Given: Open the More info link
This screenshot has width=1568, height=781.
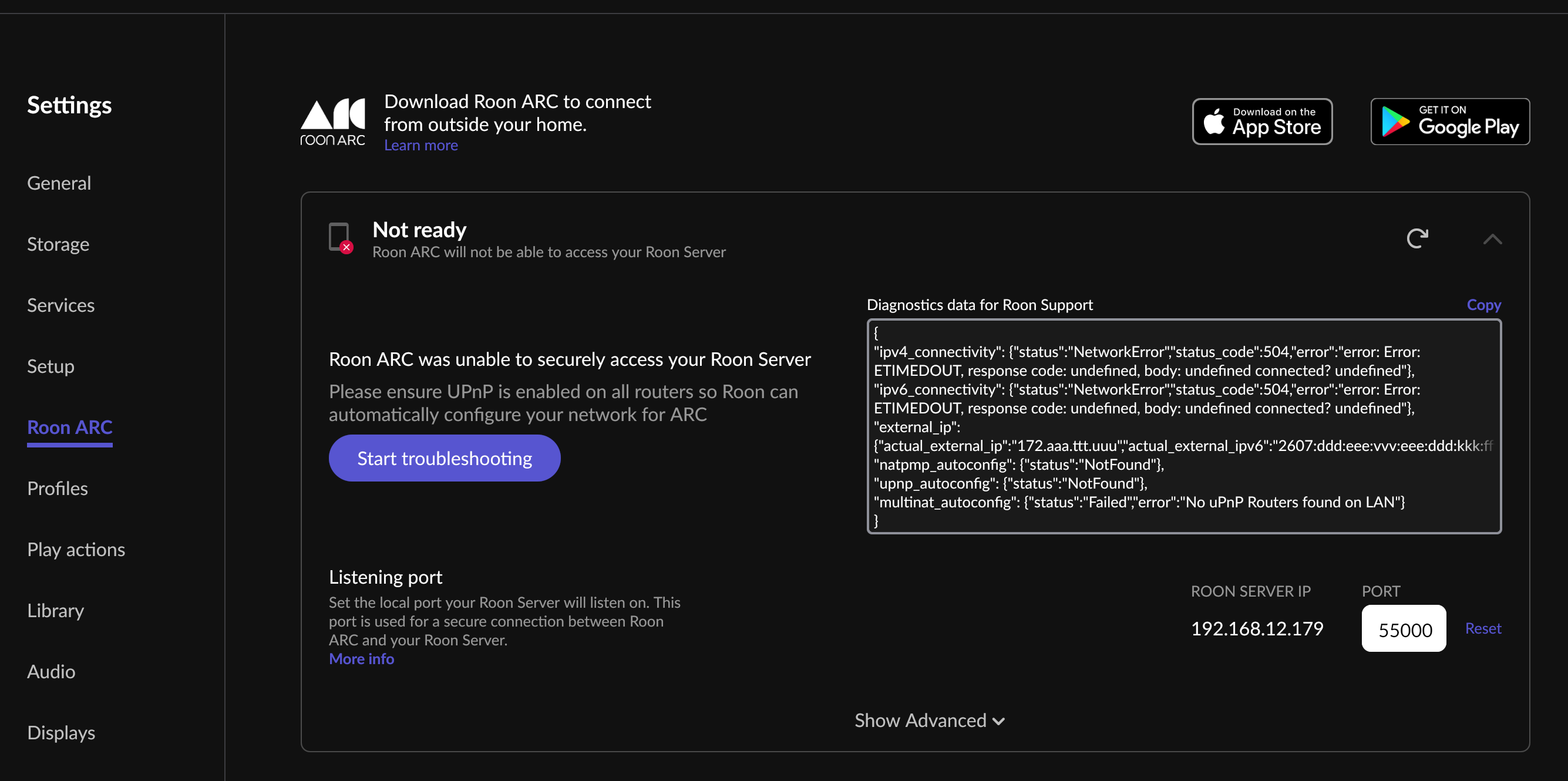Looking at the screenshot, I should [361, 659].
